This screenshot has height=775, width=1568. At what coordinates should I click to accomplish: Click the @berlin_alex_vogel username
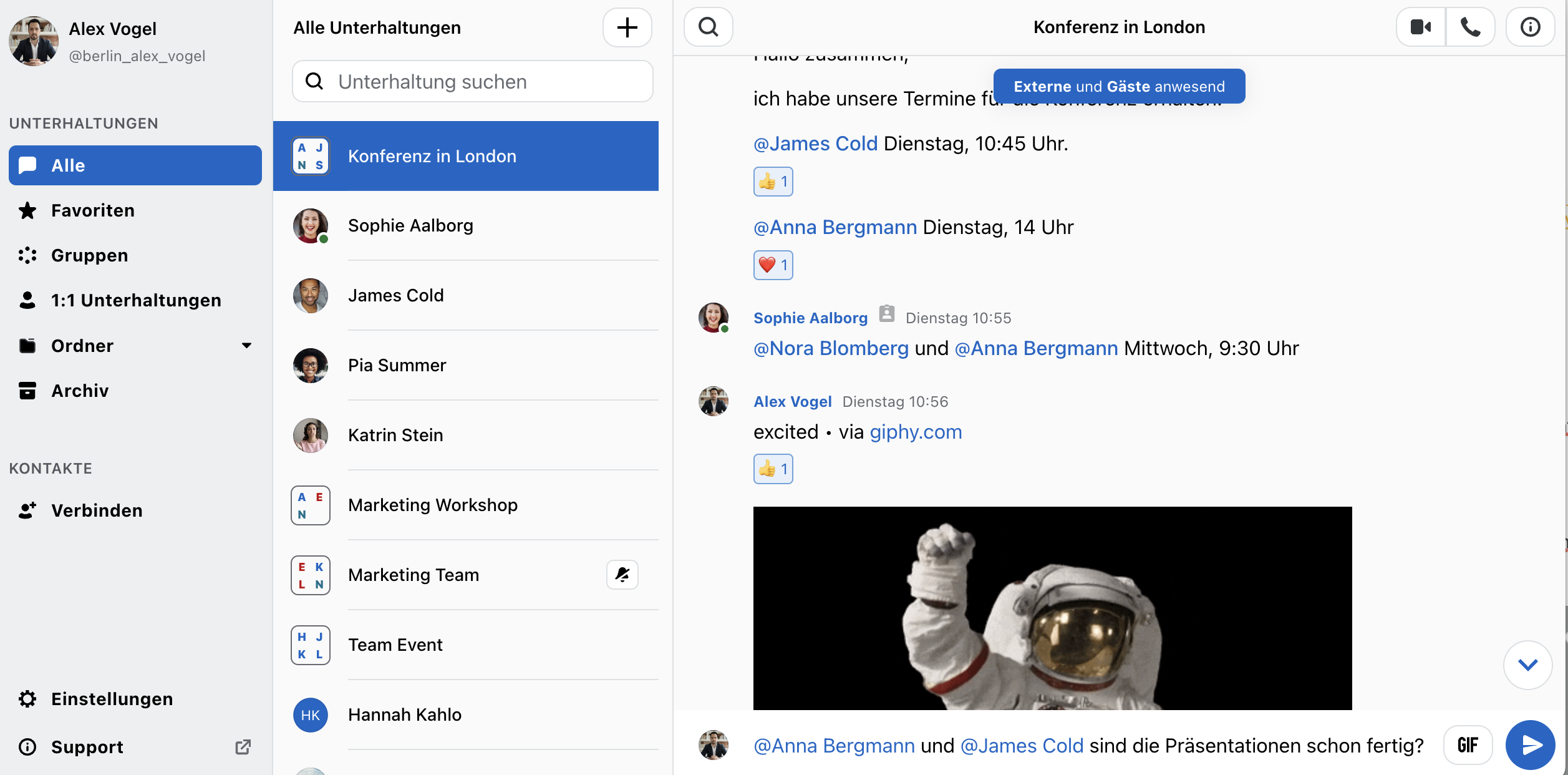tap(137, 56)
